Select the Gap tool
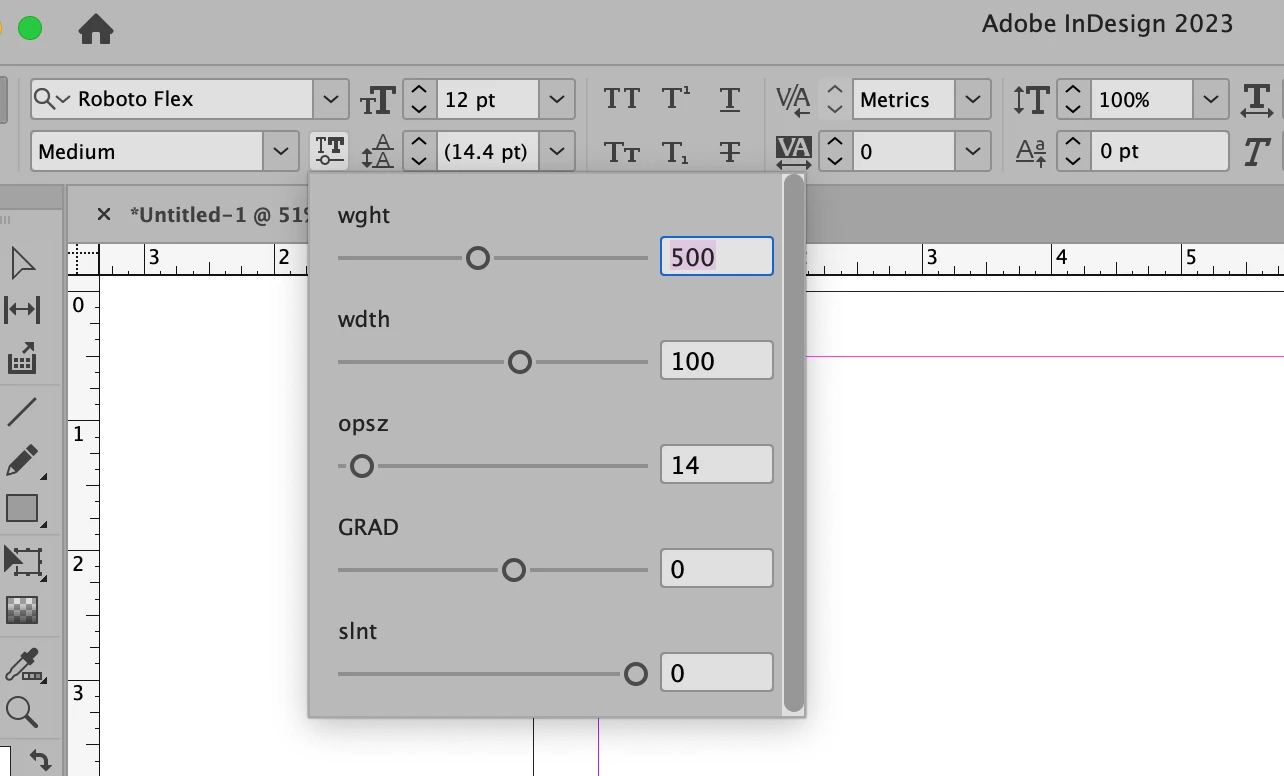The image size is (1284, 776). (22, 310)
